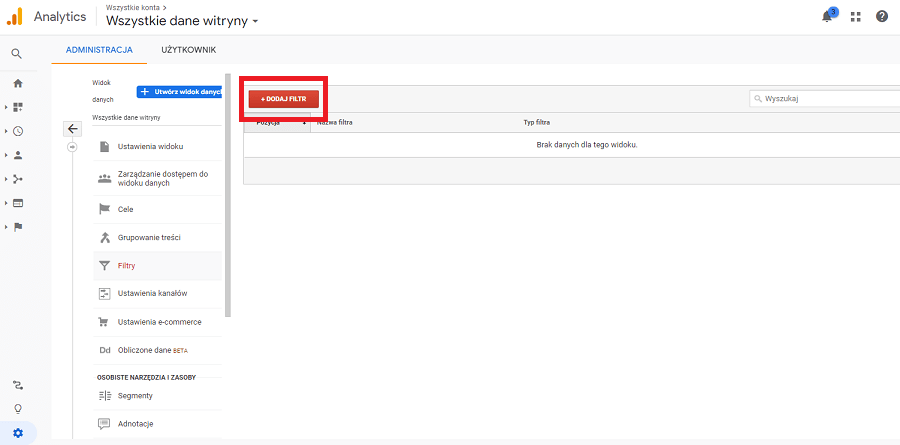Click the + DODAJ FILTR button
Screen dimensions: 900x445
[284, 99]
